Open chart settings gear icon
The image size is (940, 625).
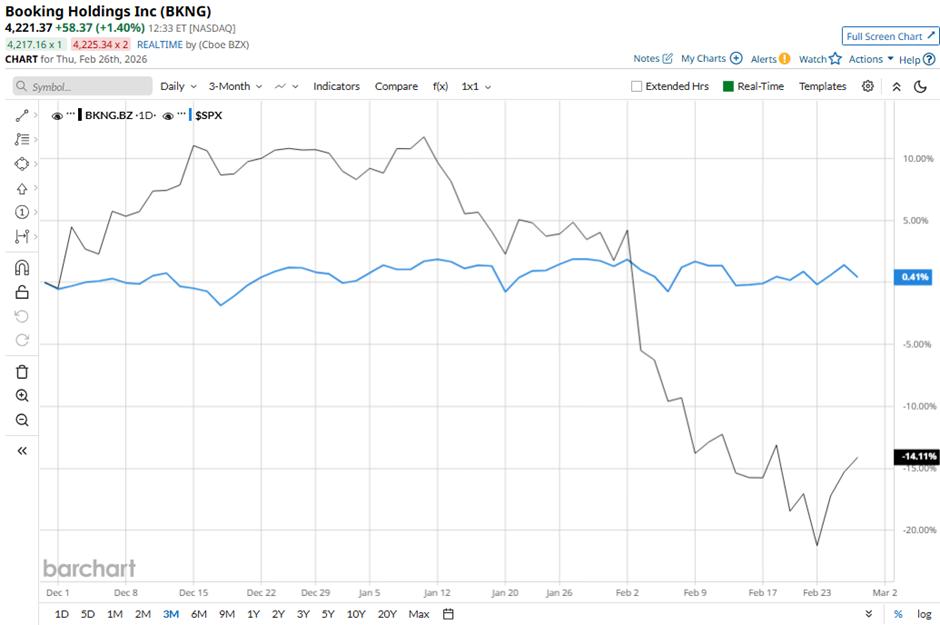coord(867,86)
